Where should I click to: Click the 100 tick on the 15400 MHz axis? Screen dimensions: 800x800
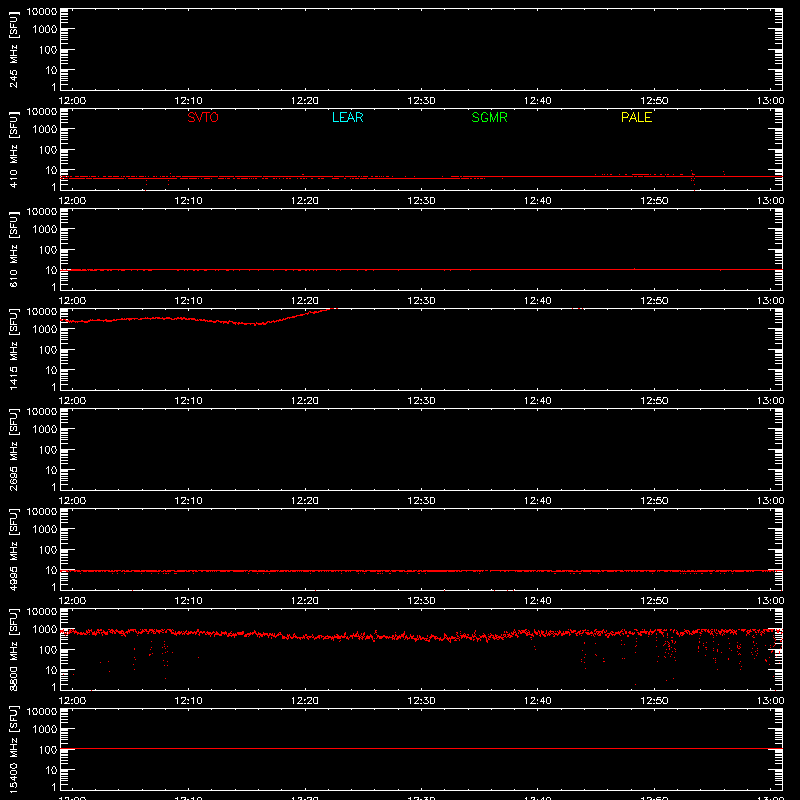click(x=48, y=750)
